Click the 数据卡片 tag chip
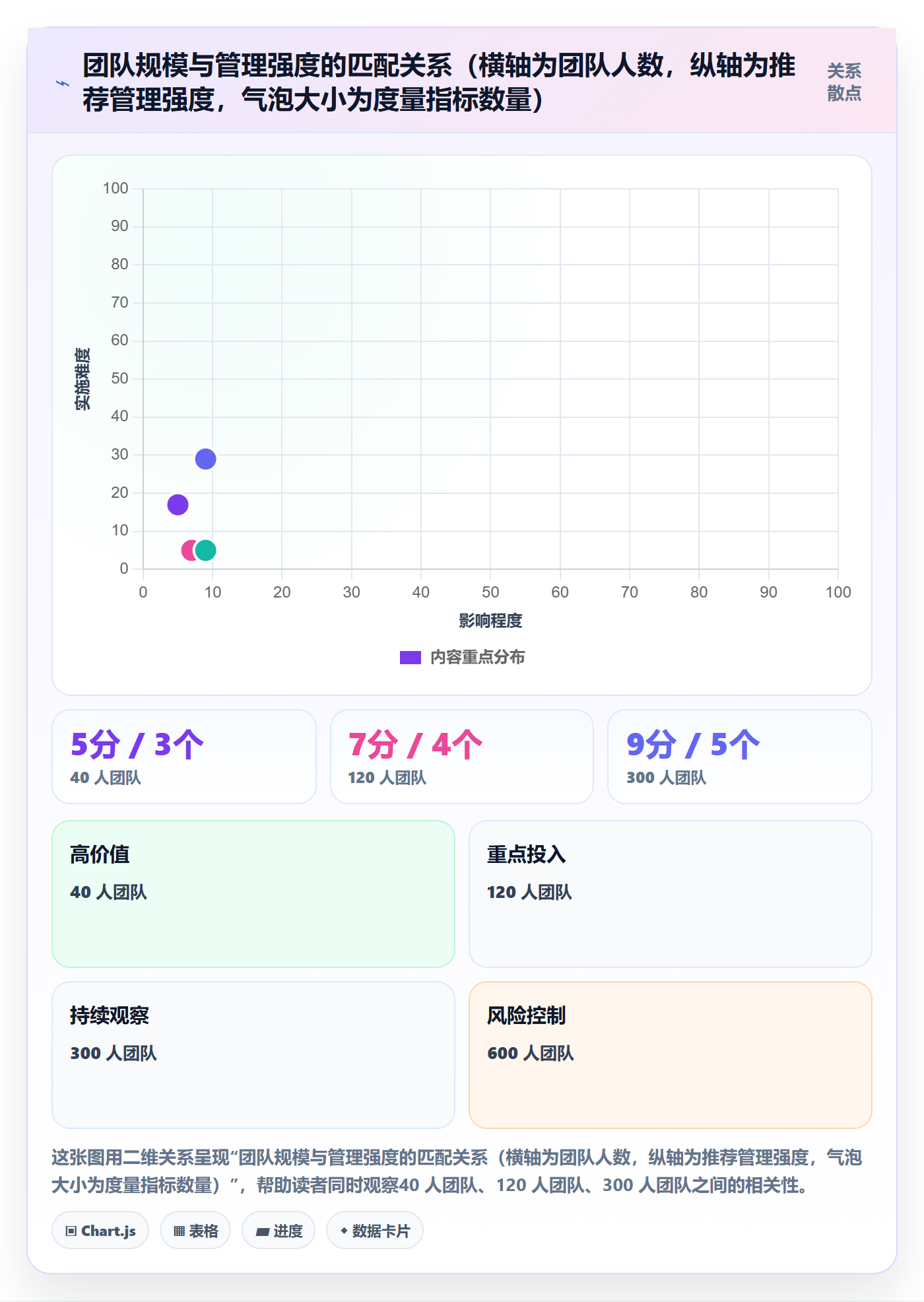 pyautogui.click(x=375, y=1231)
